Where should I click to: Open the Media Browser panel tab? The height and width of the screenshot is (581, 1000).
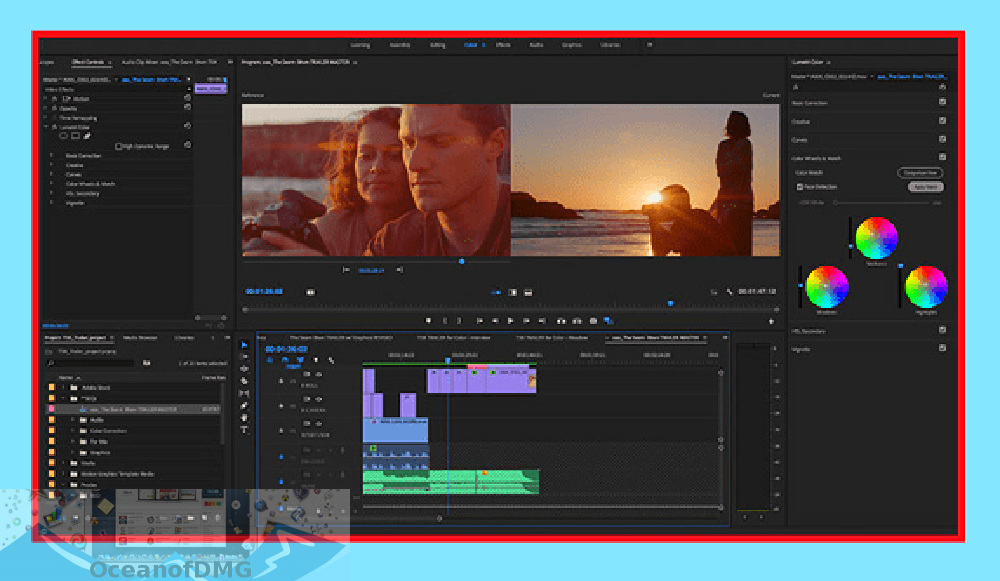point(140,337)
